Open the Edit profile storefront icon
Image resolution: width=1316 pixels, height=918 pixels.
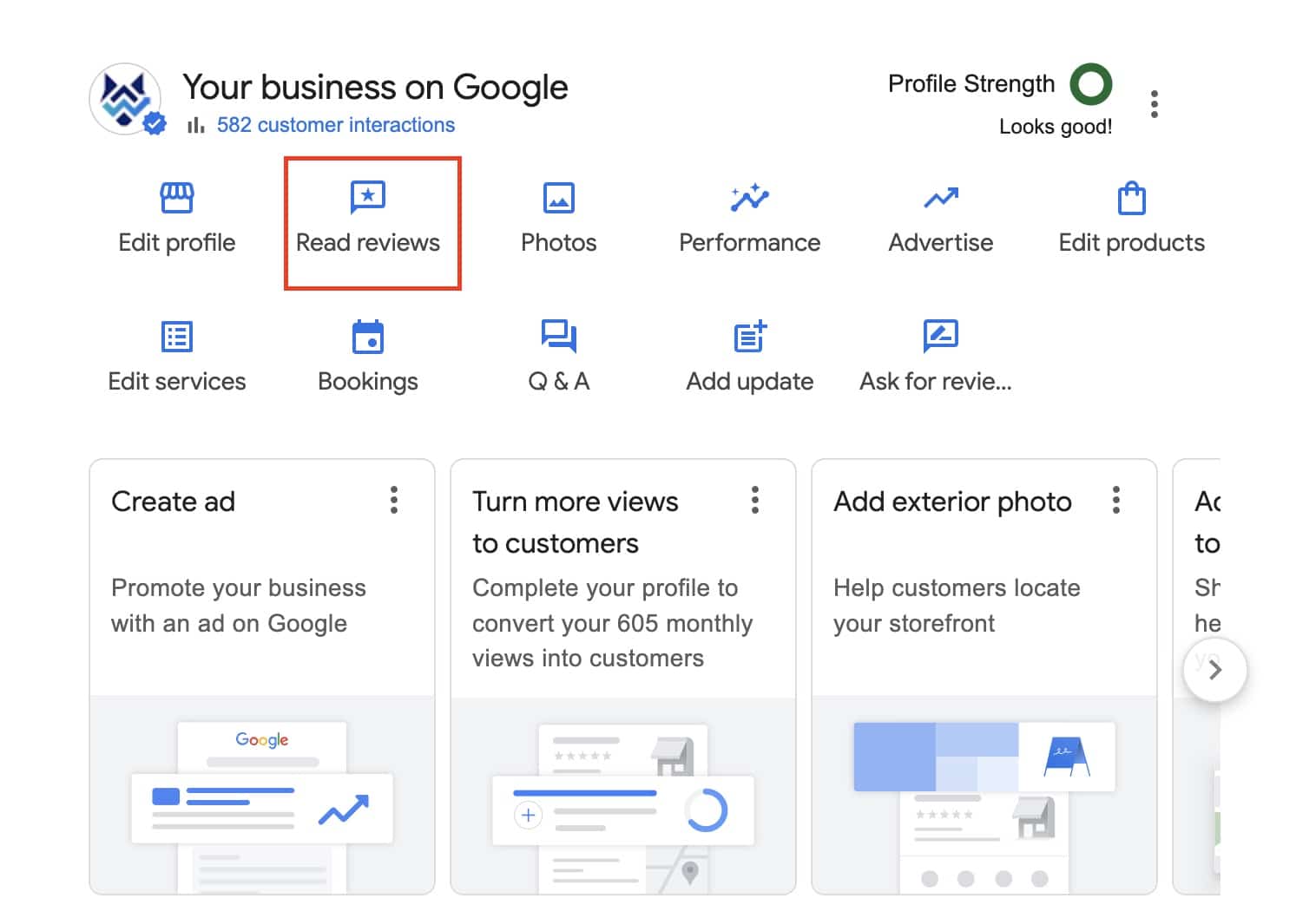177,198
